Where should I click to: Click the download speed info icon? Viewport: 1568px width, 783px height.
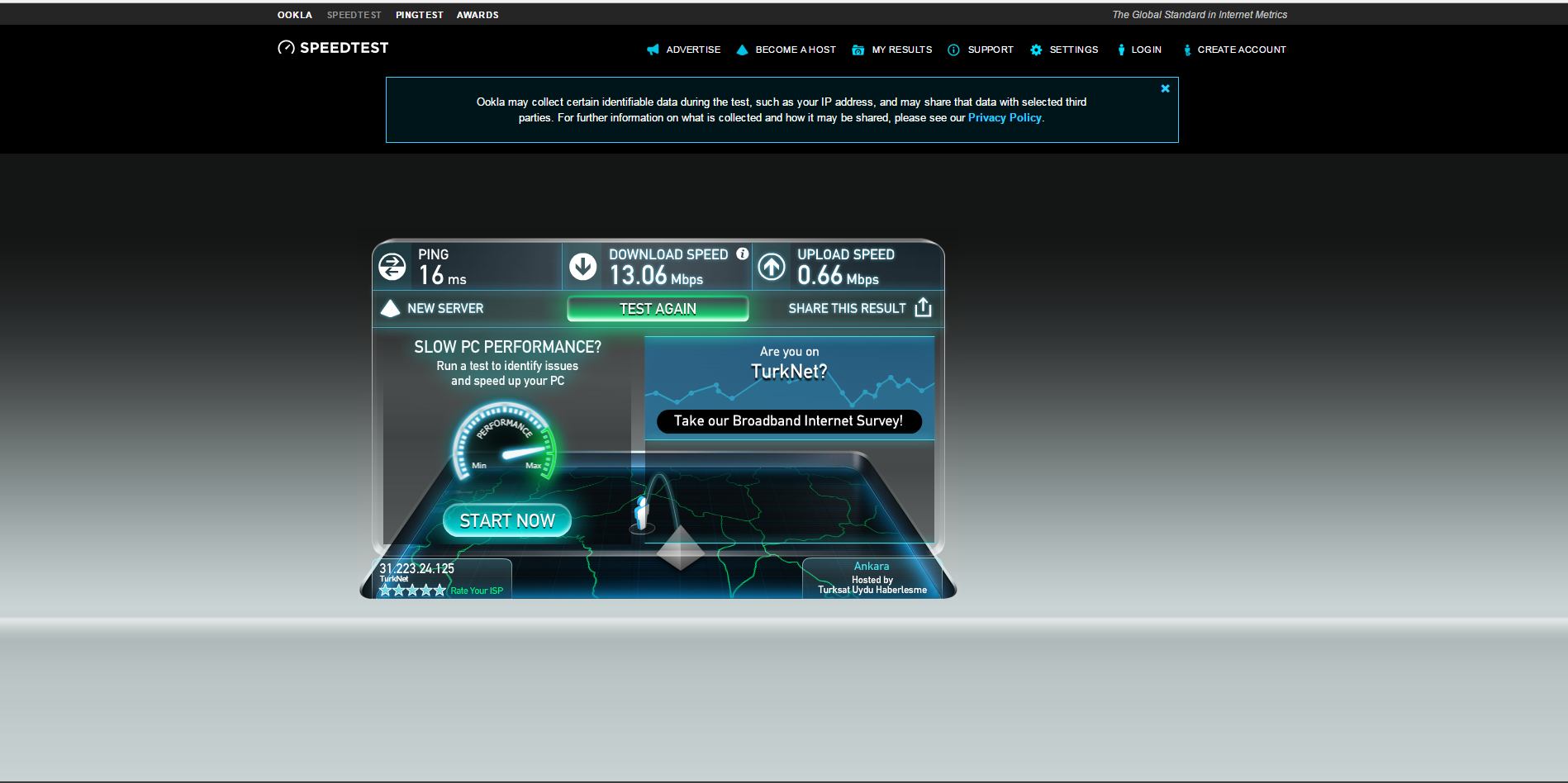(x=743, y=254)
